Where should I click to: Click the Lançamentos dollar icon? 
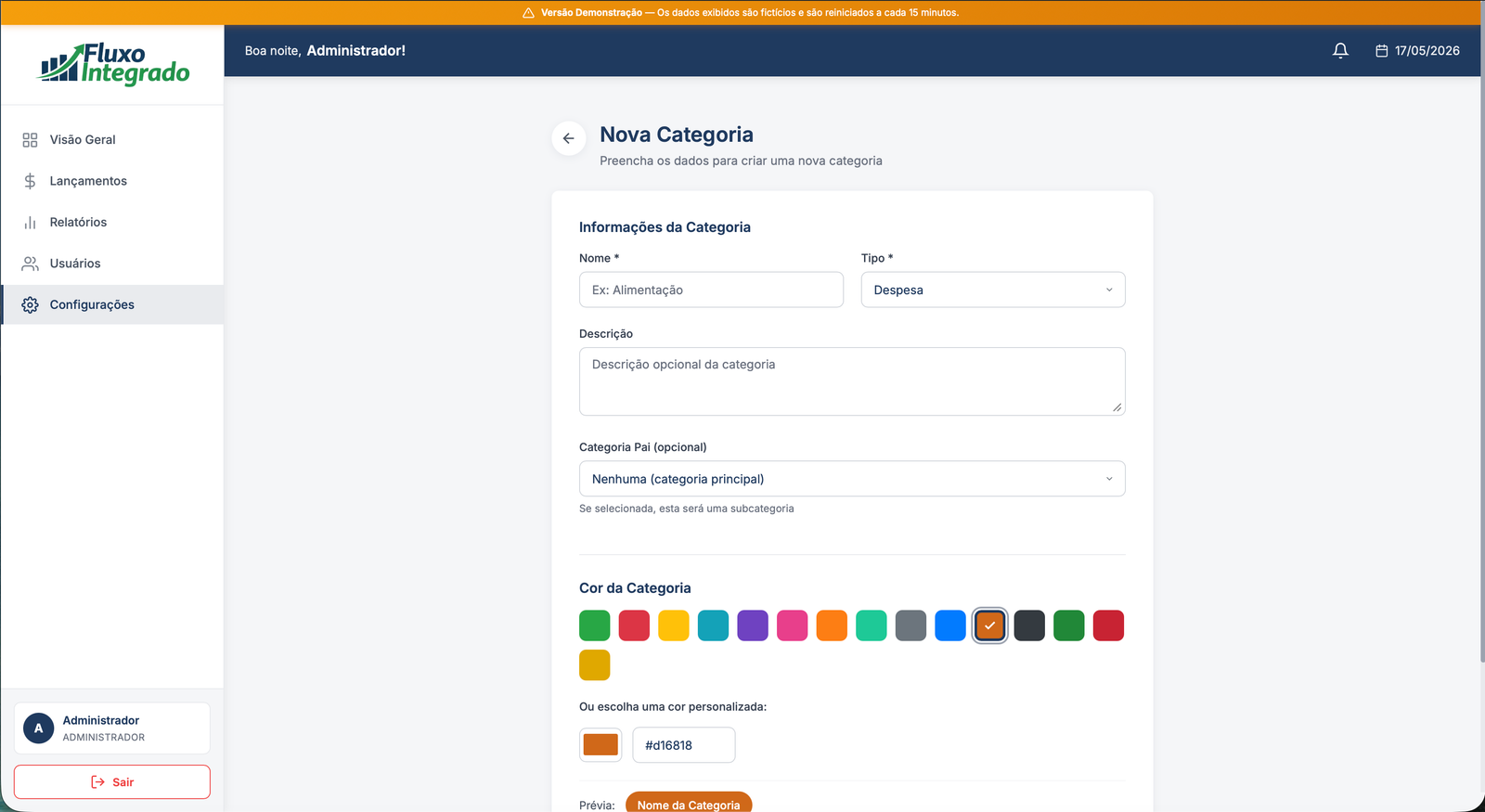tap(30, 181)
